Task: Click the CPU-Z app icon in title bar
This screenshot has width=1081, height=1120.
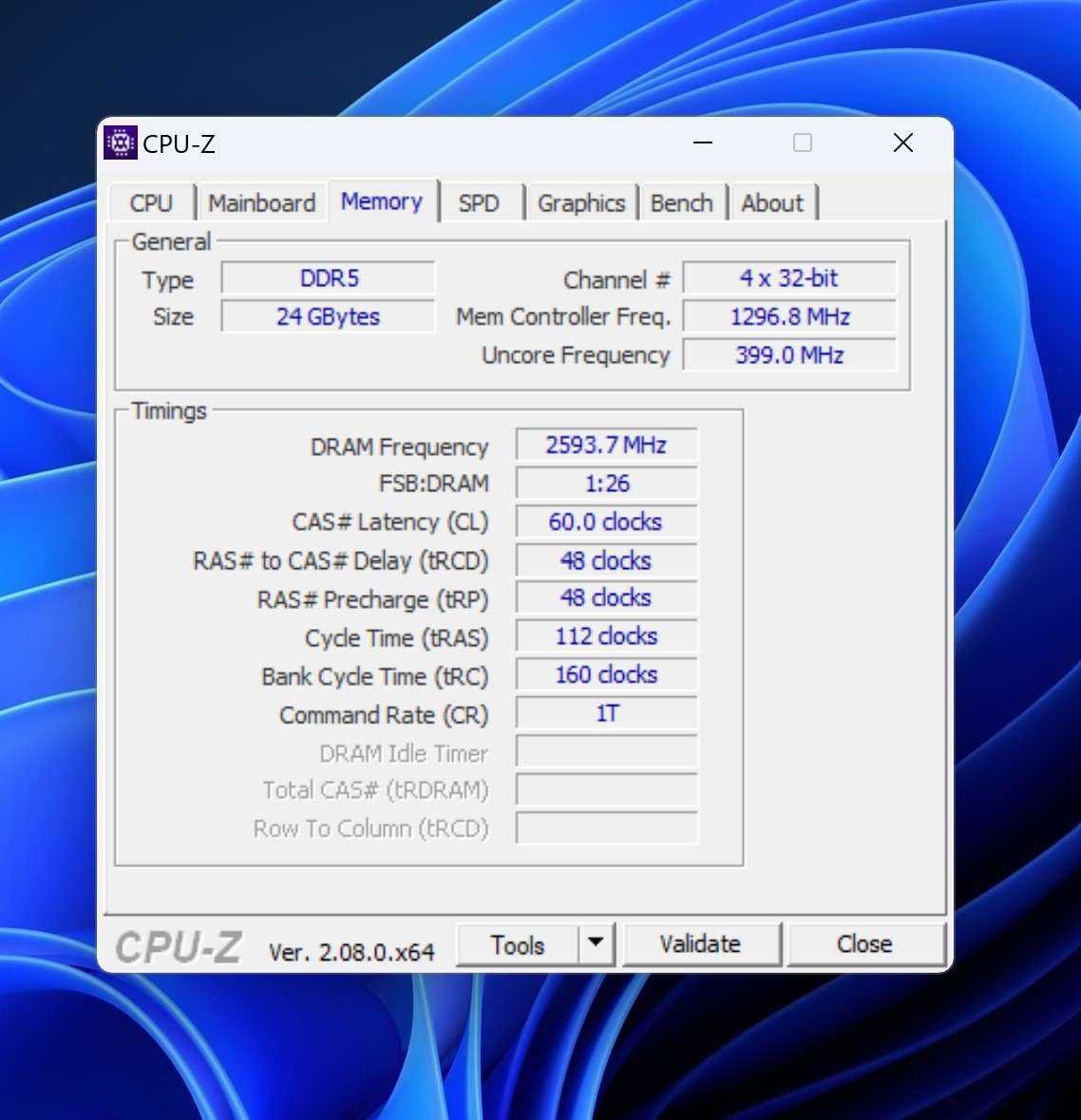Action: (x=121, y=142)
